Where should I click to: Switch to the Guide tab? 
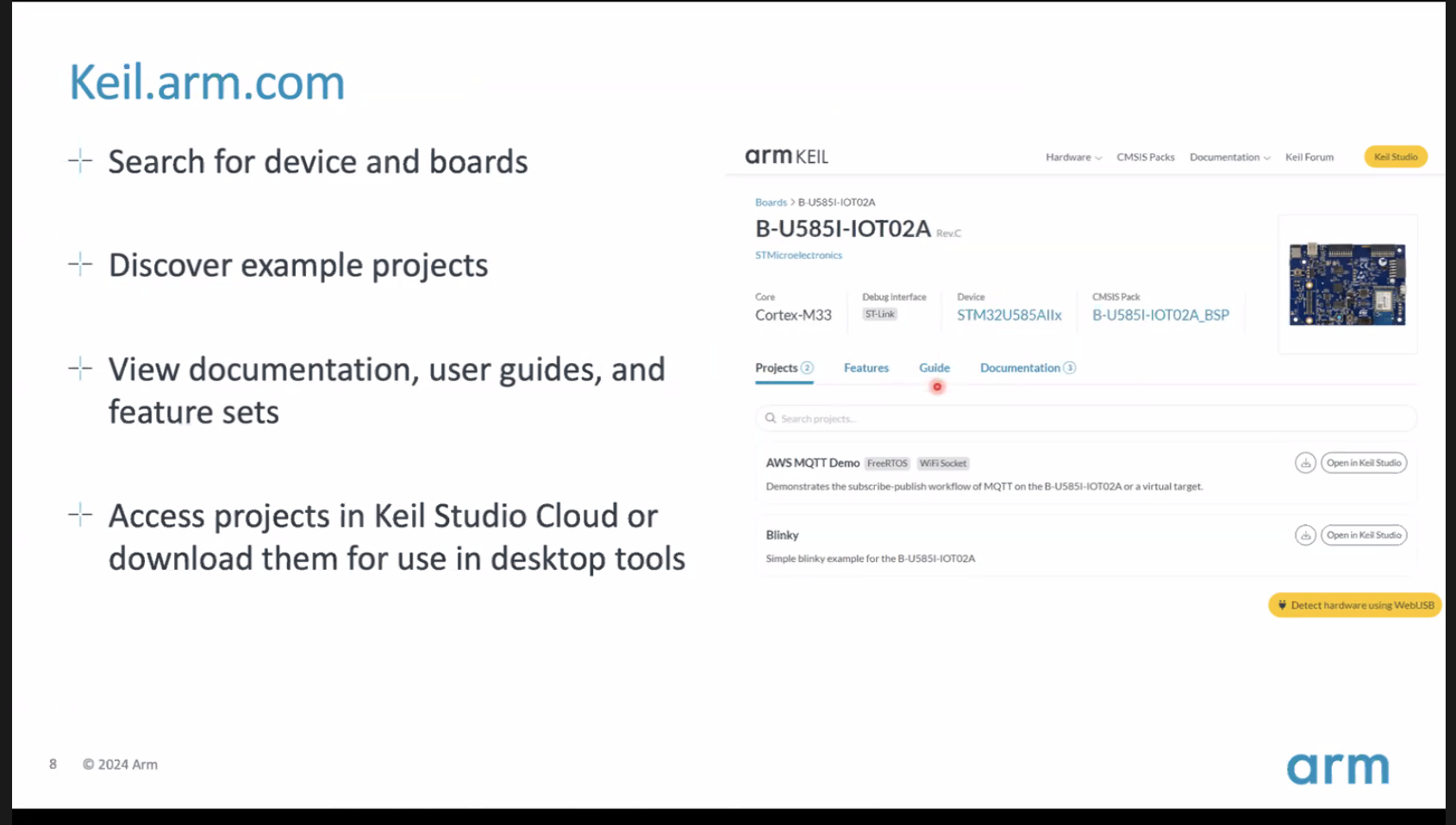[x=934, y=368]
